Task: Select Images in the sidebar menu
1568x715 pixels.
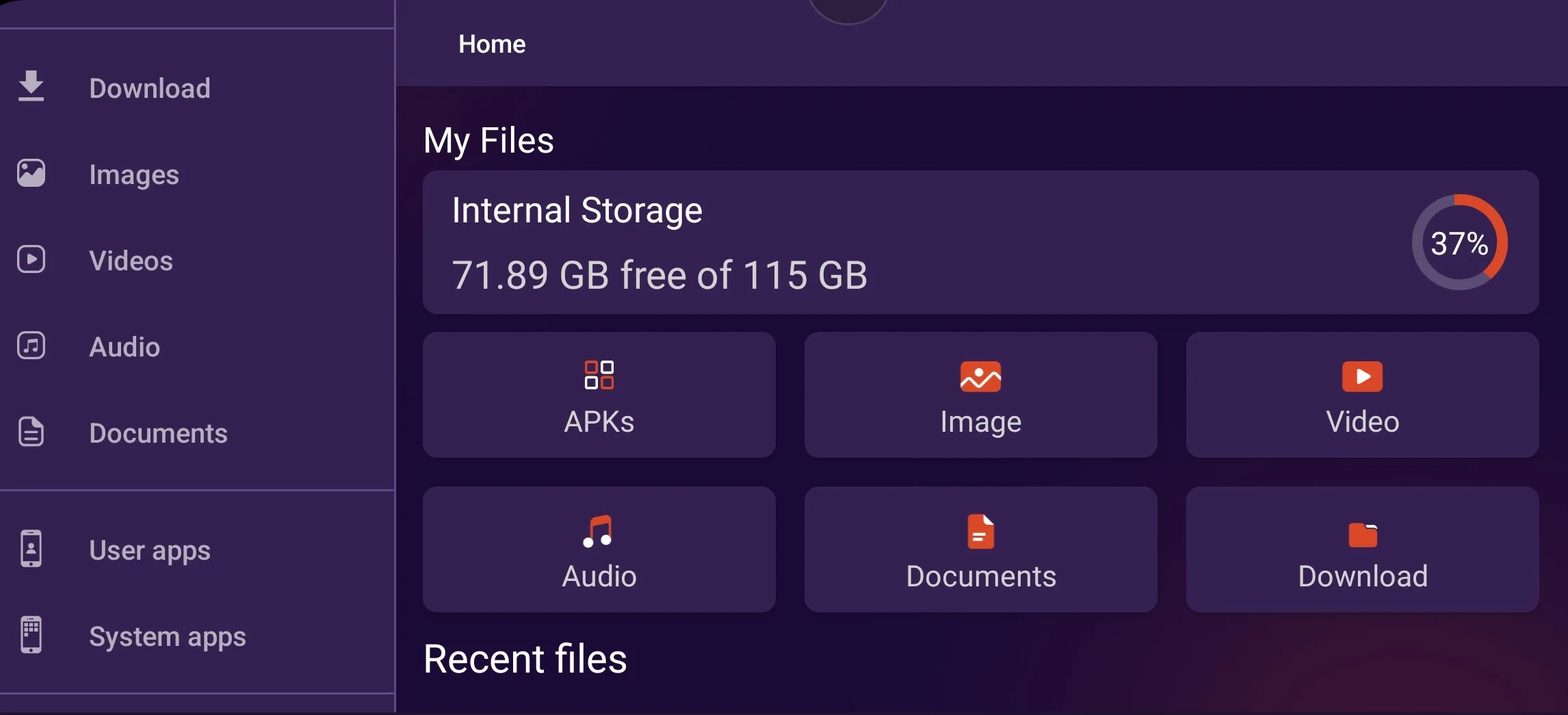Action: (134, 174)
